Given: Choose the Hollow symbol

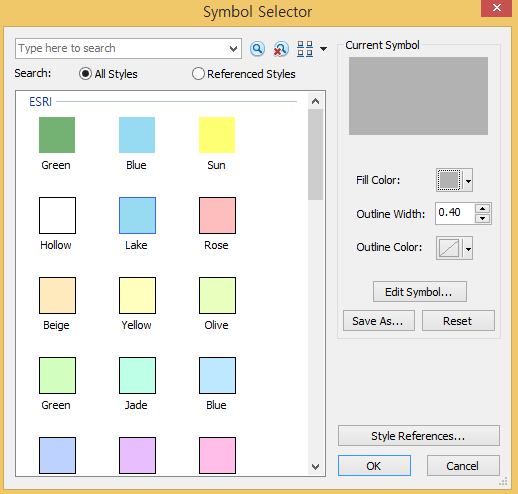Looking at the screenshot, I should [x=57, y=215].
